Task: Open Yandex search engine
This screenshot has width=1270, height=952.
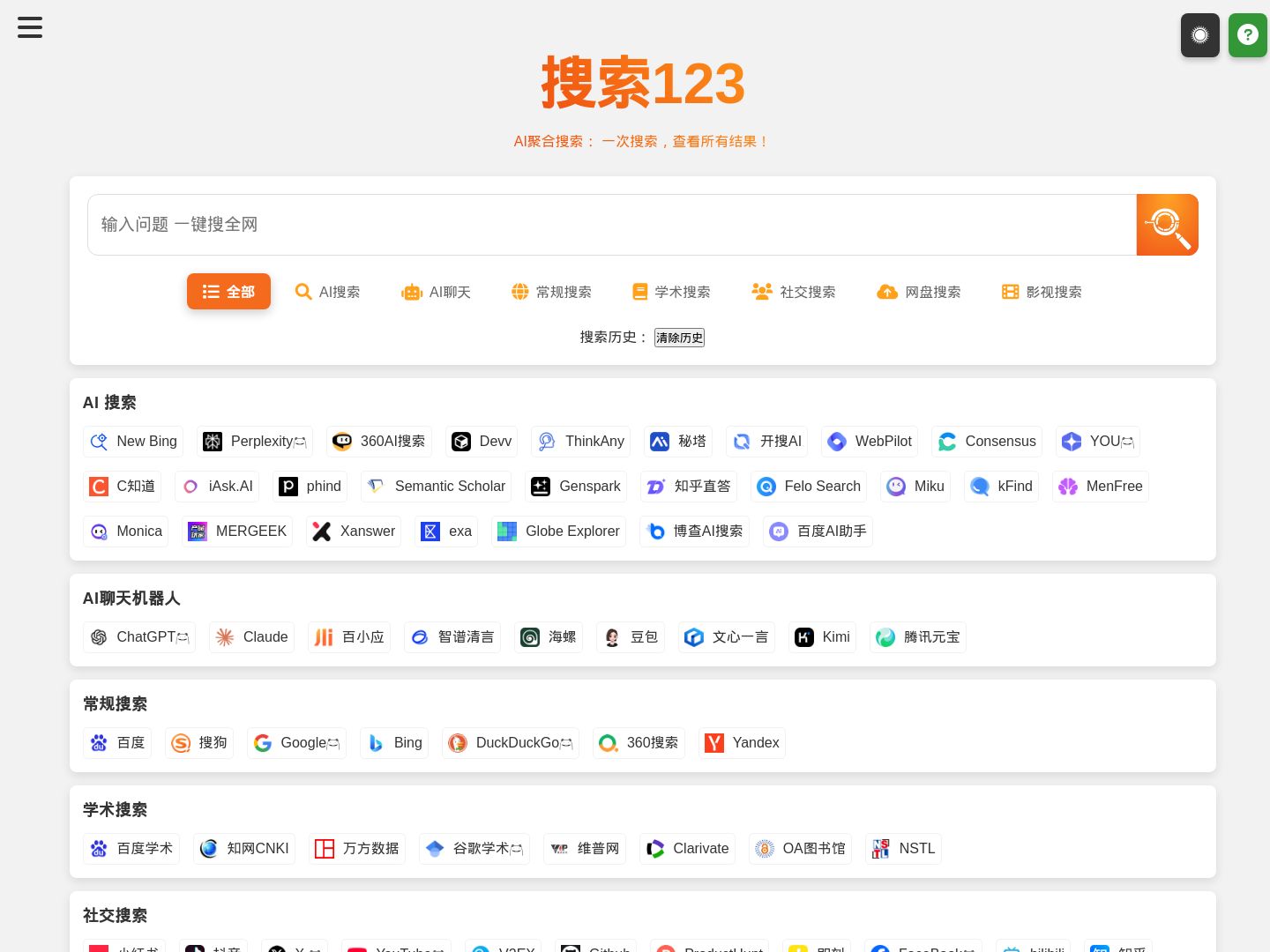Action: 742,743
